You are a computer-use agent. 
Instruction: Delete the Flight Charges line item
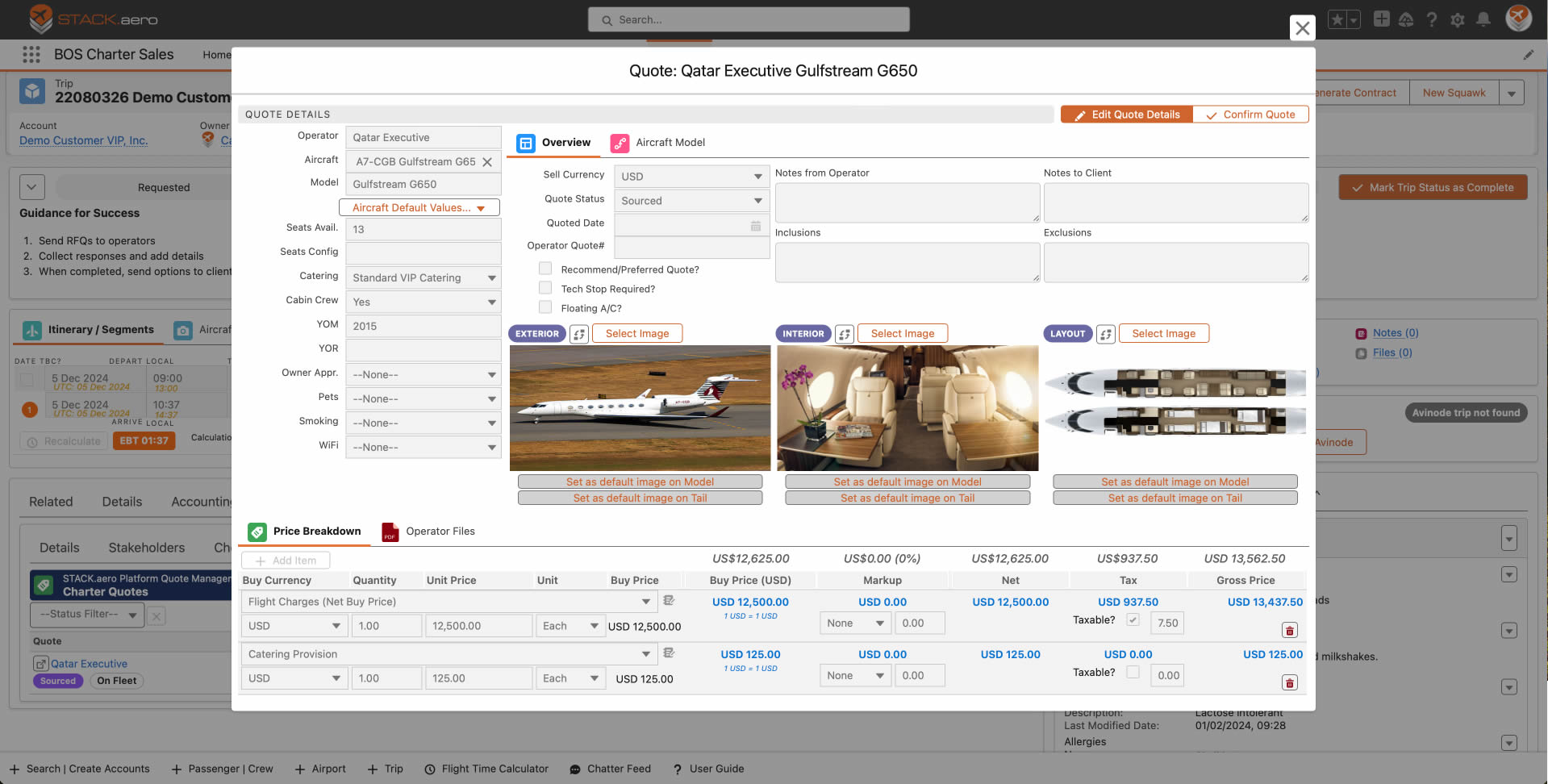pos(1290,631)
